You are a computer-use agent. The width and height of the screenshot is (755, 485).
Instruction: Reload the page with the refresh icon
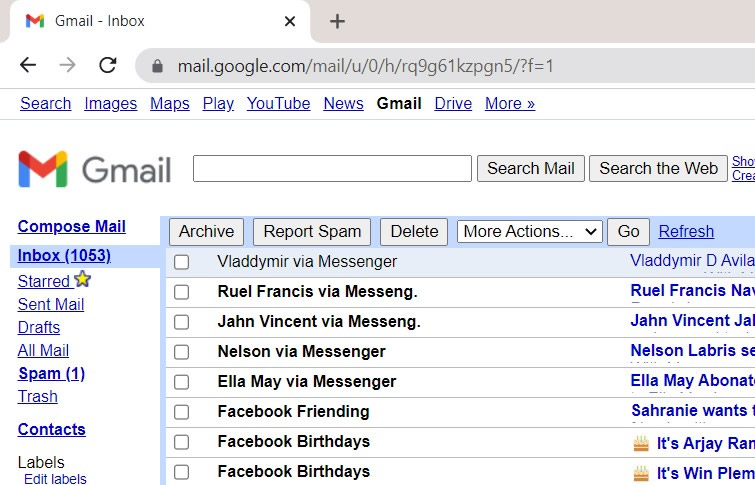[107, 65]
